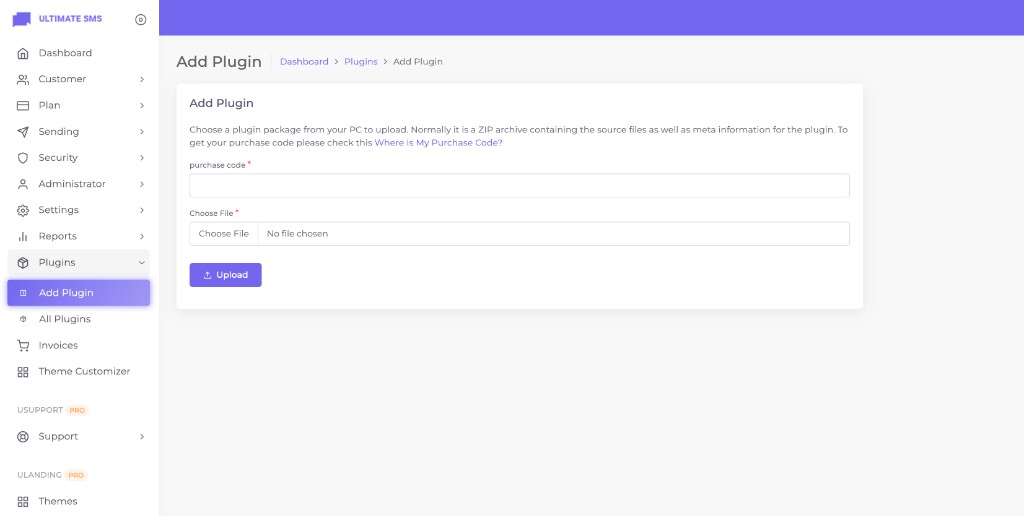Click the Choose File button
The width and height of the screenshot is (1024, 516).
[224, 234]
